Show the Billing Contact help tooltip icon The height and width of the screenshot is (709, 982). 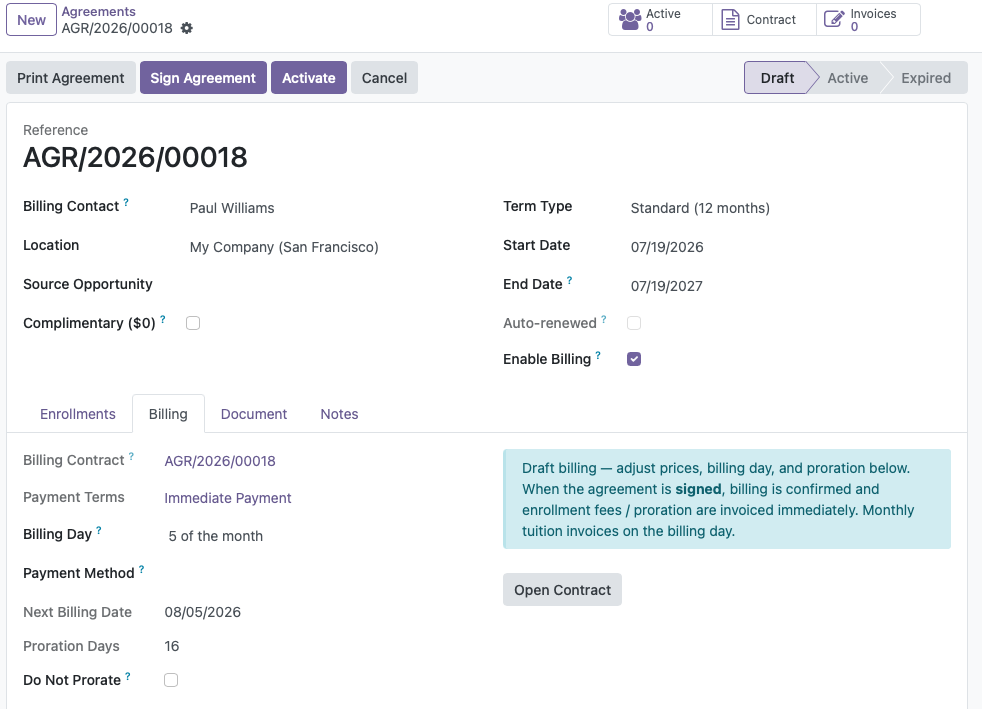point(126,202)
